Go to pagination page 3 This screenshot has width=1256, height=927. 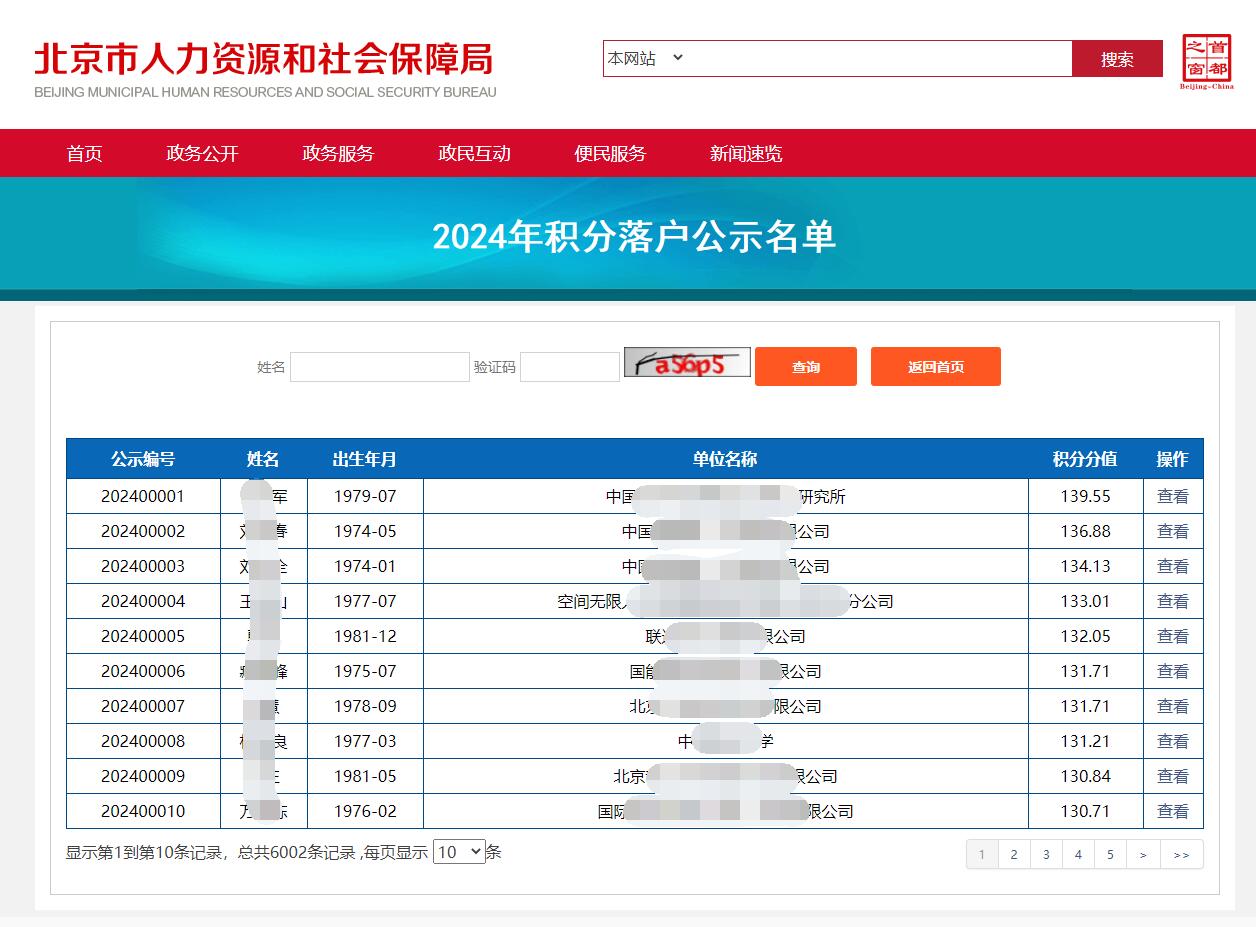point(1046,854)
